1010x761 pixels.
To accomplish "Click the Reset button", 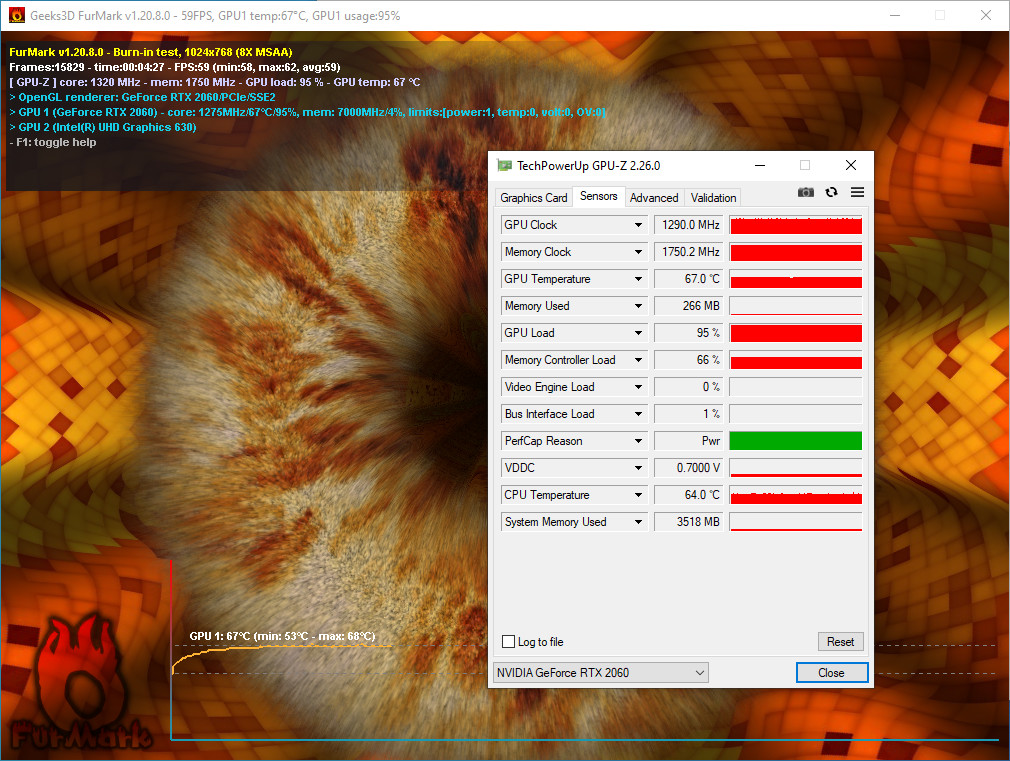I will tap(841, 642).
